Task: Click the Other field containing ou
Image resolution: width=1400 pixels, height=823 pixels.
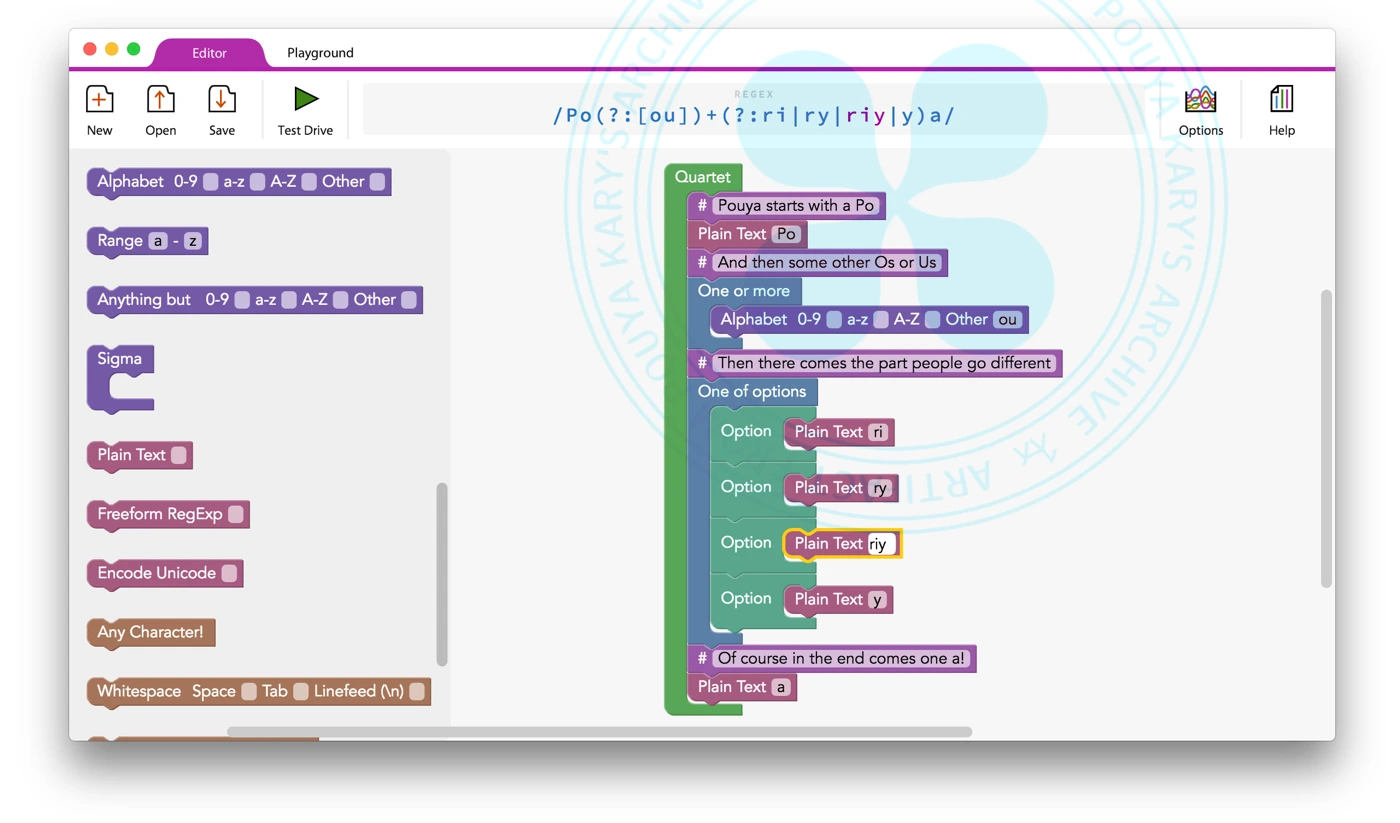Action: tap(1008, 320)
